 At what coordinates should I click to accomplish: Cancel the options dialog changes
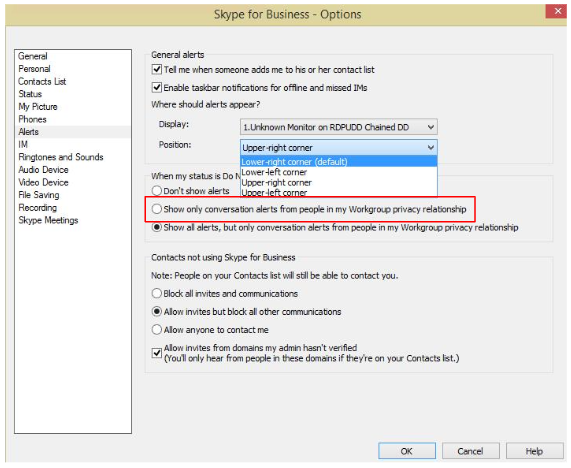(470, 451)
